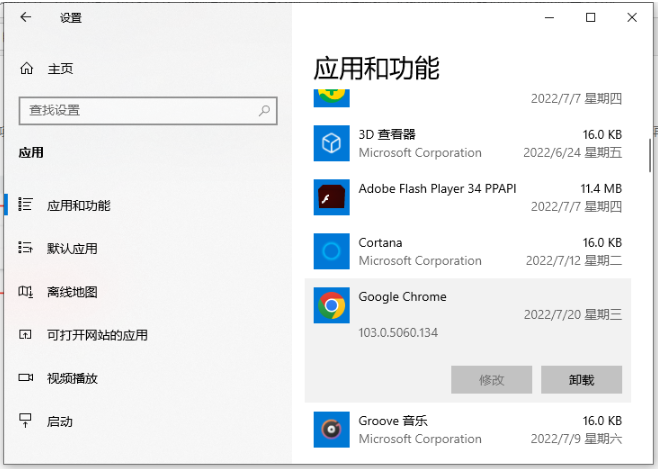Screen dimensions: 658x469
Task: Click the partially visible top app icon
Action: pyautogui.click(x=332, y=98)
